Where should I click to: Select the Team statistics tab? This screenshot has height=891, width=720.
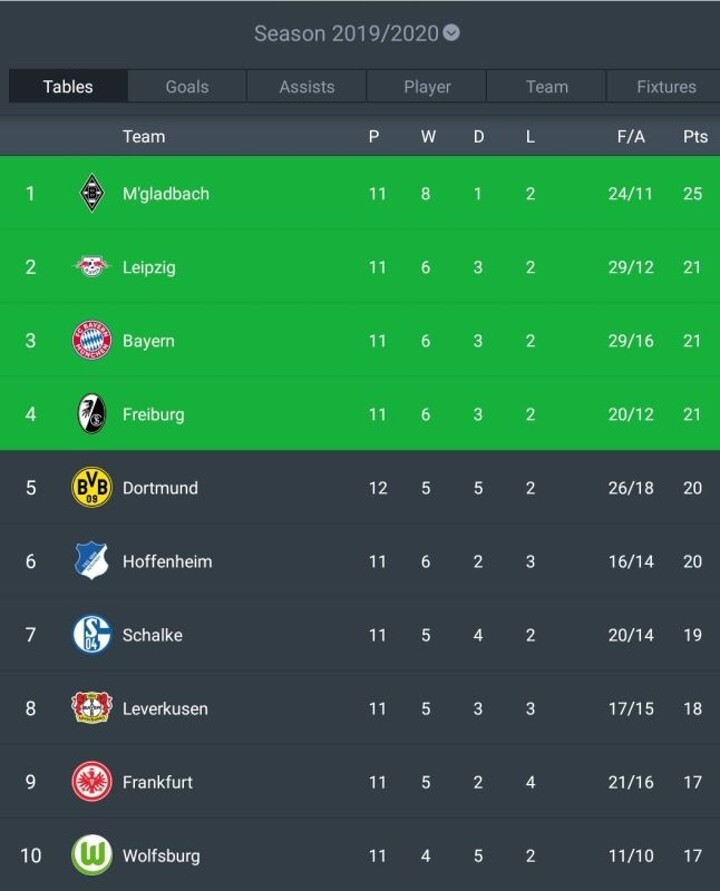[x=547, y=86]
